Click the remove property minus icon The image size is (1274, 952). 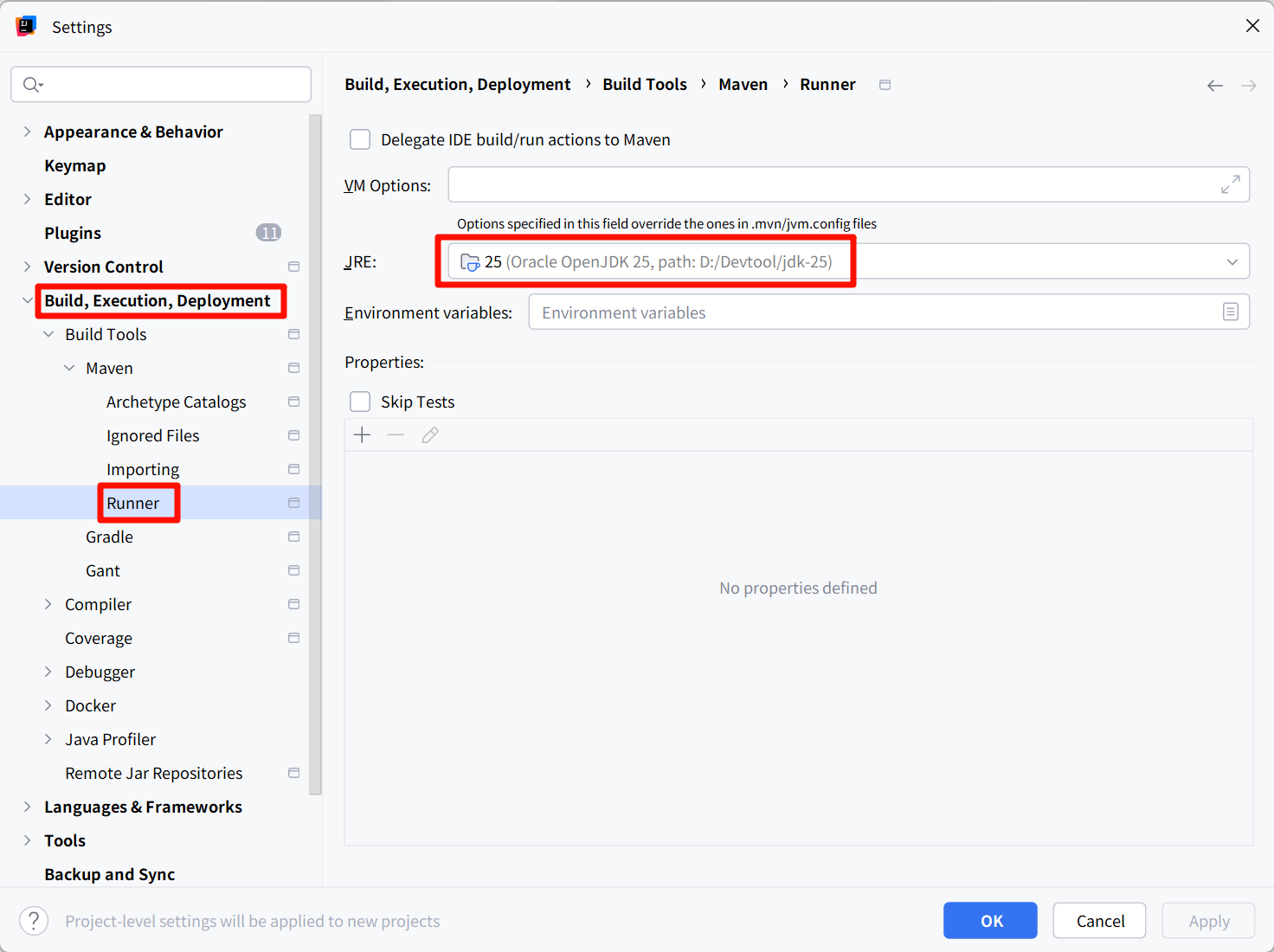coord(396,435)
